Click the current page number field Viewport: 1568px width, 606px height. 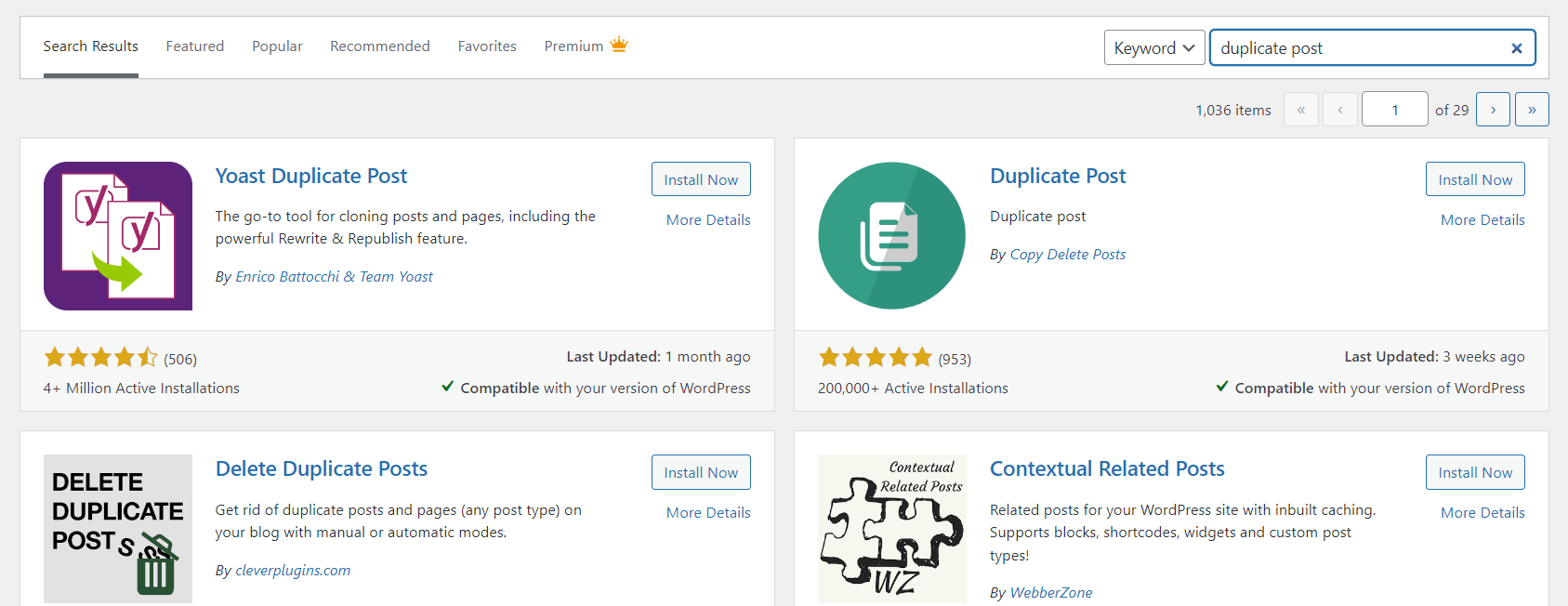coord(1394,110)
